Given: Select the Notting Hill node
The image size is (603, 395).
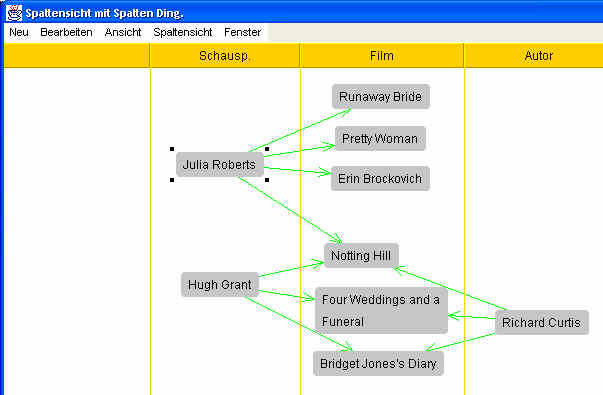Looking at the screenshot, I should [361, 255].
